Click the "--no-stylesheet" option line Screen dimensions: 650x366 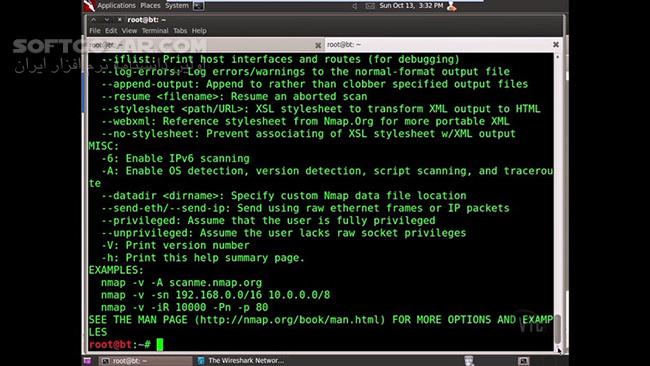coord(308,134)
